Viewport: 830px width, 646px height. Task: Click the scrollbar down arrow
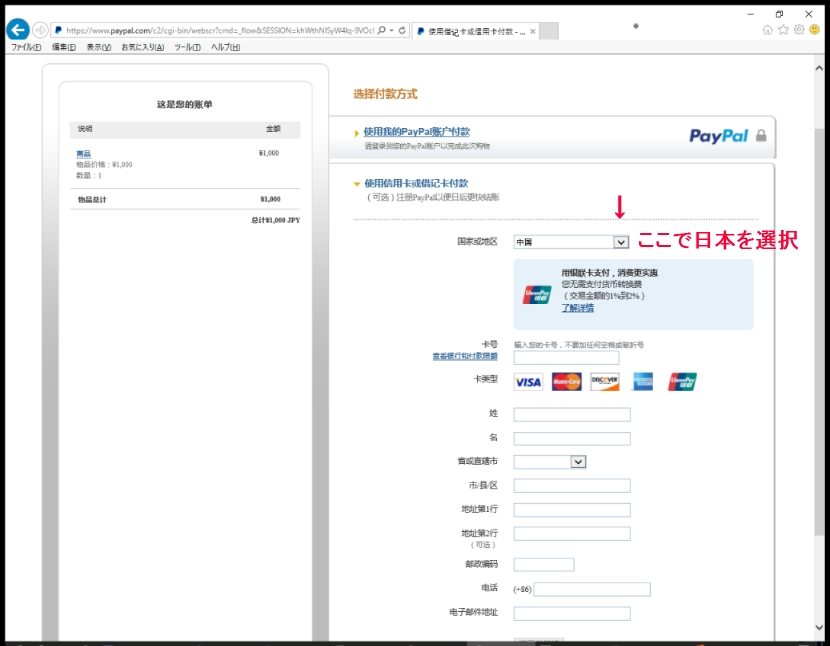click(819, 628)
